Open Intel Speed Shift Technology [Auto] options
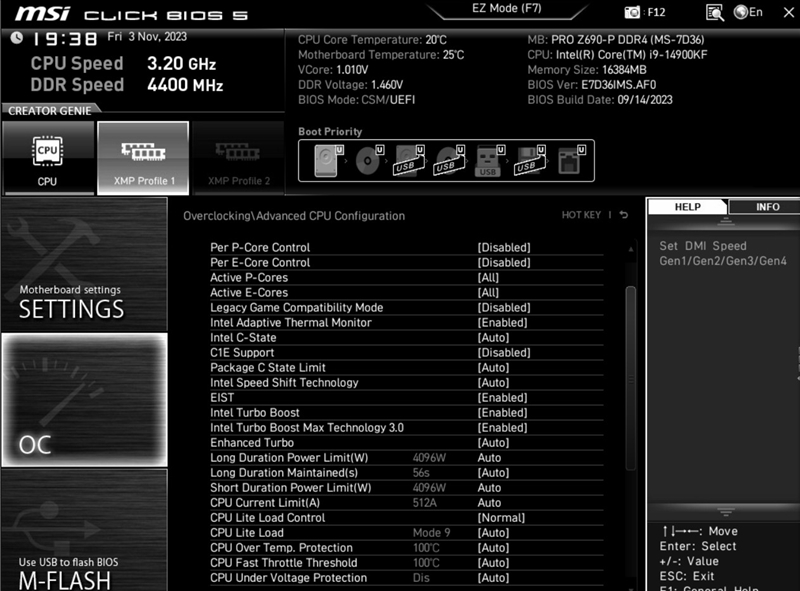Screen dimensions: 800x591 click(493, 382)
